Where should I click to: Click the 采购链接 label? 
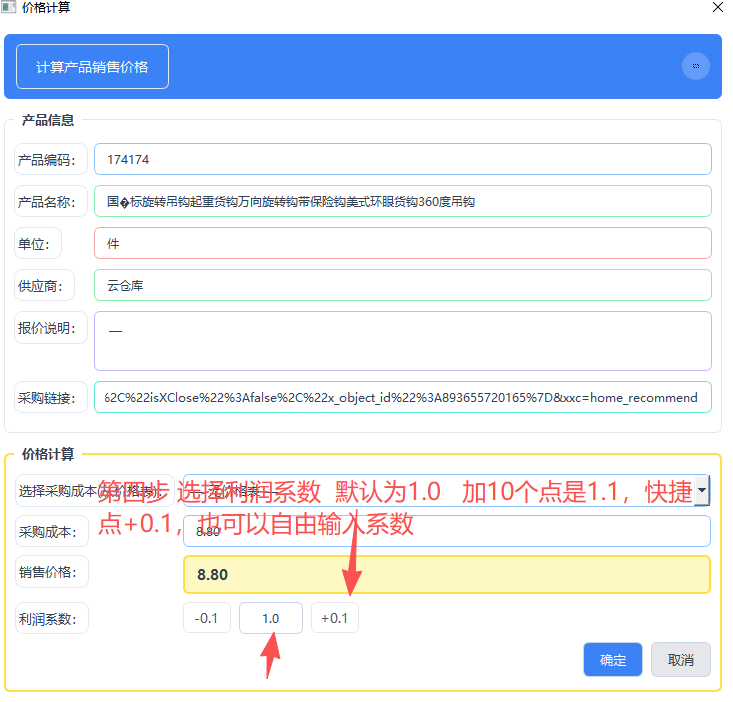coord(50,397)
